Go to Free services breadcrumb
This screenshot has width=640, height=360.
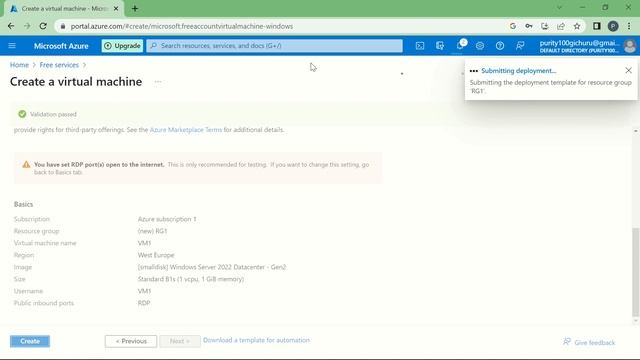pyautogui.click(x=59, y=65)
